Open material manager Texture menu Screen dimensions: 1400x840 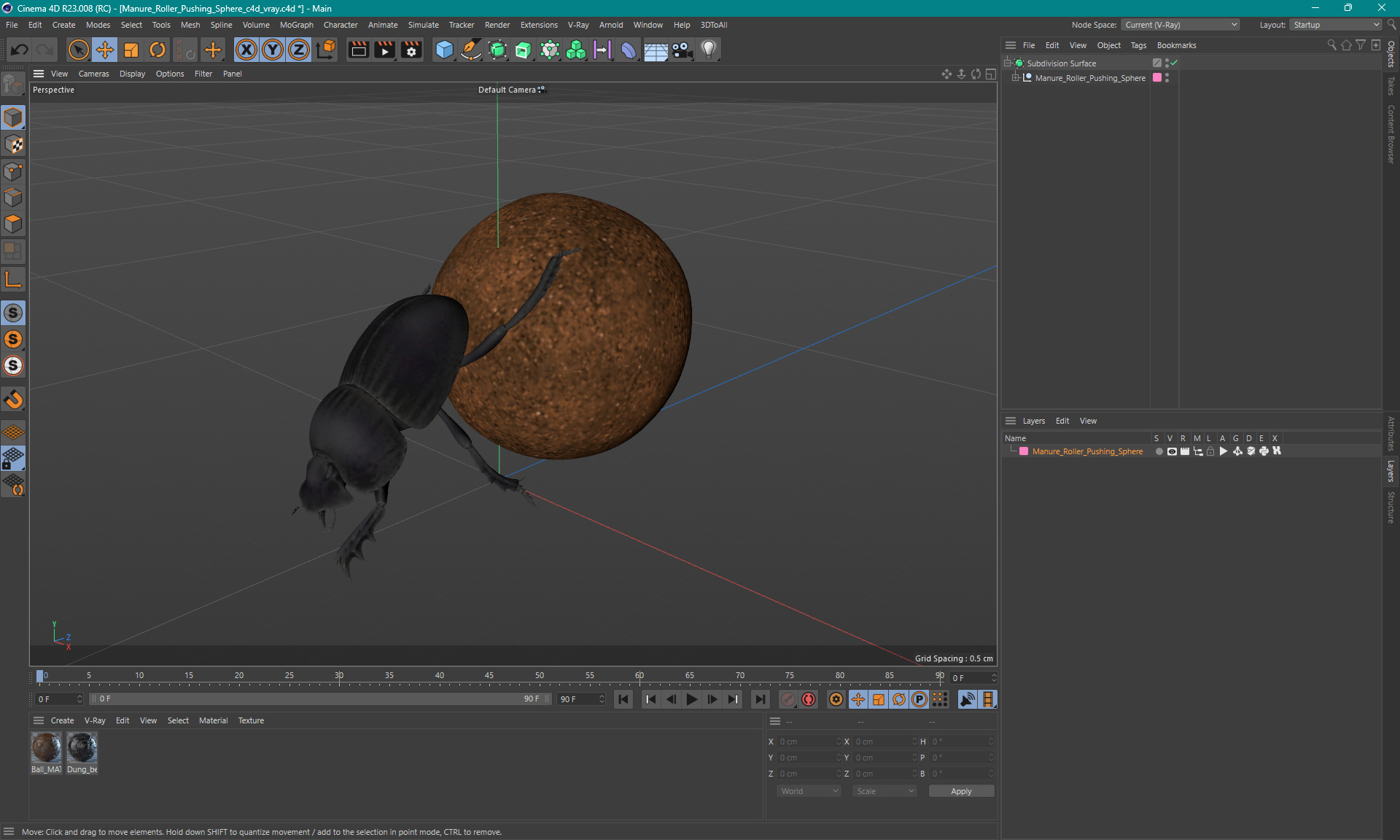(251, 720)
